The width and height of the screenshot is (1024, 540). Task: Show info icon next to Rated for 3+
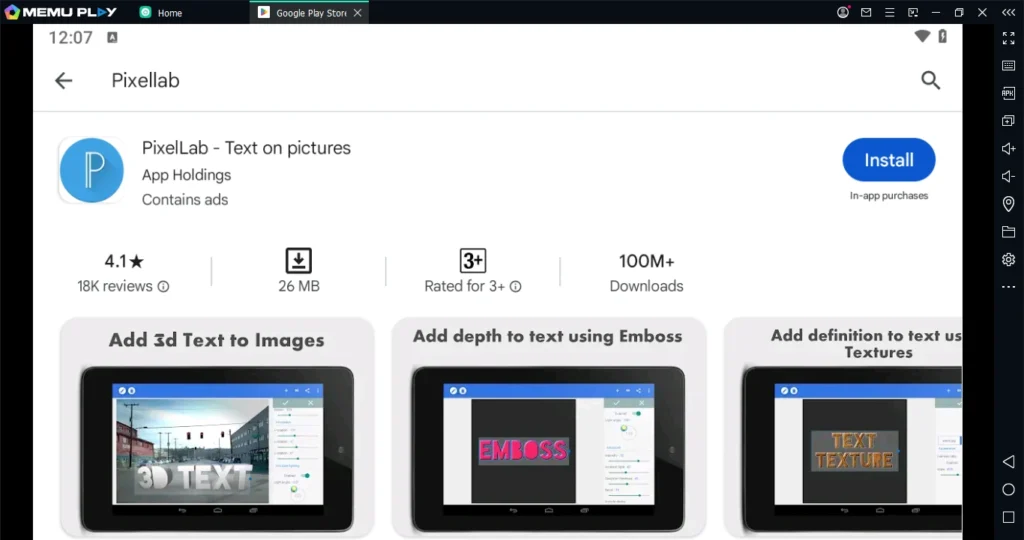click(x=515, y=287)
